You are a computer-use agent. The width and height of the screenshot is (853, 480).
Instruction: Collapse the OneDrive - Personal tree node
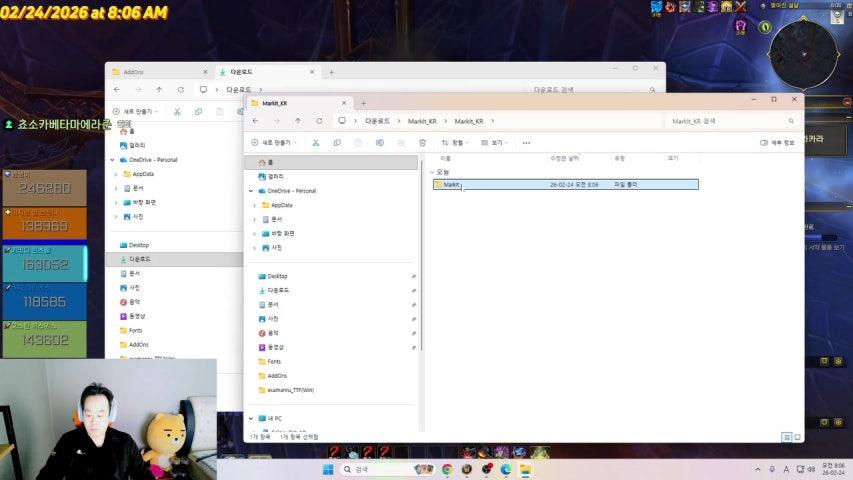[x=251, y=190]
